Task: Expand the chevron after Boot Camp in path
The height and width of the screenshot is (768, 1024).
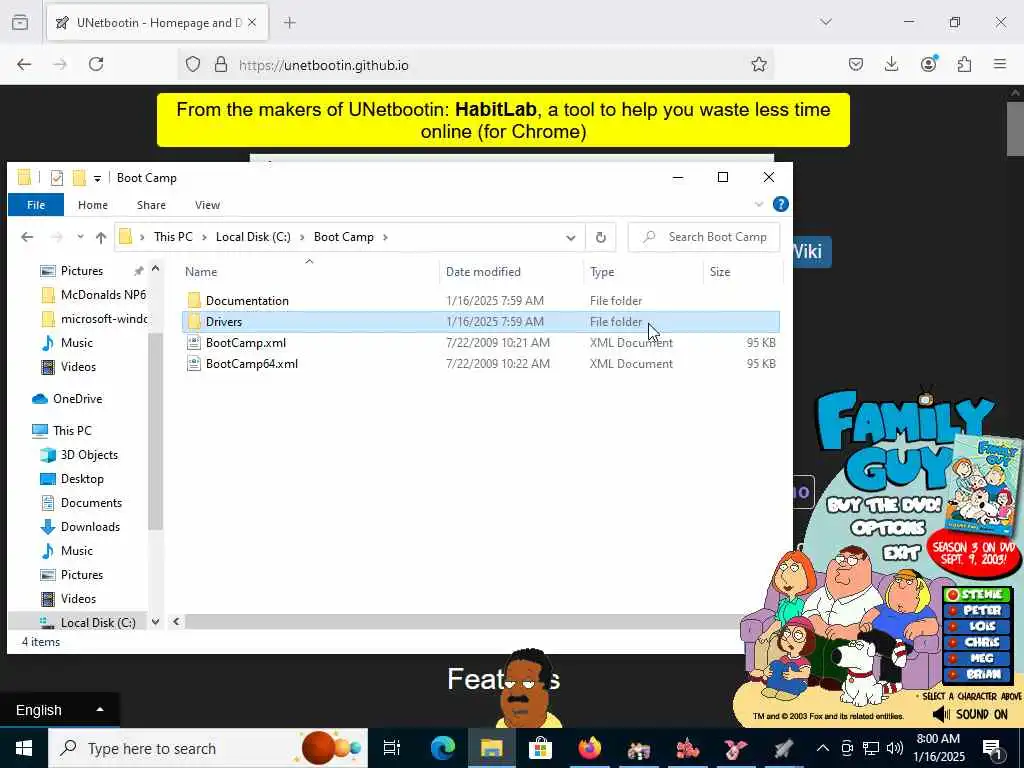Action: [385, 237]
